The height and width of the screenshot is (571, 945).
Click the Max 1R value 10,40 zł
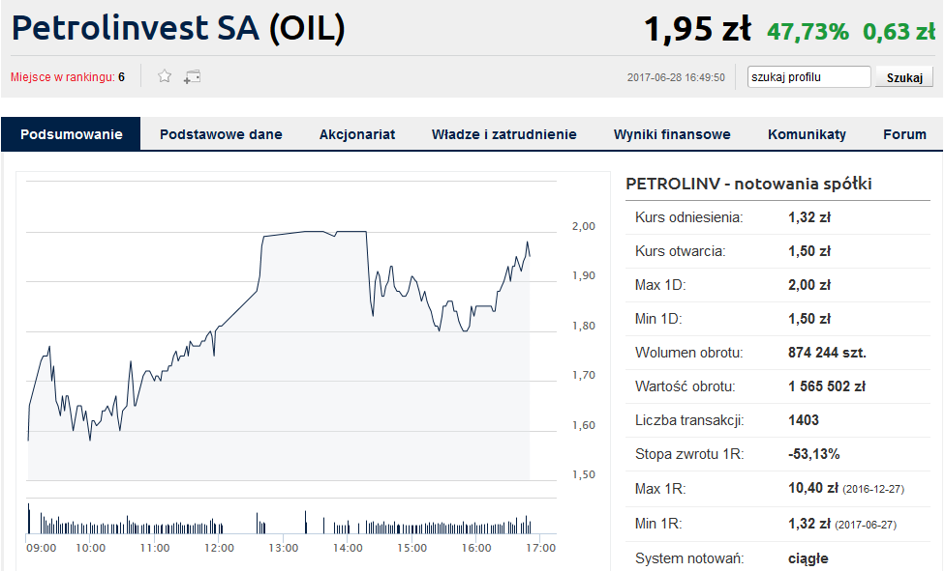(x=812, y=488)
